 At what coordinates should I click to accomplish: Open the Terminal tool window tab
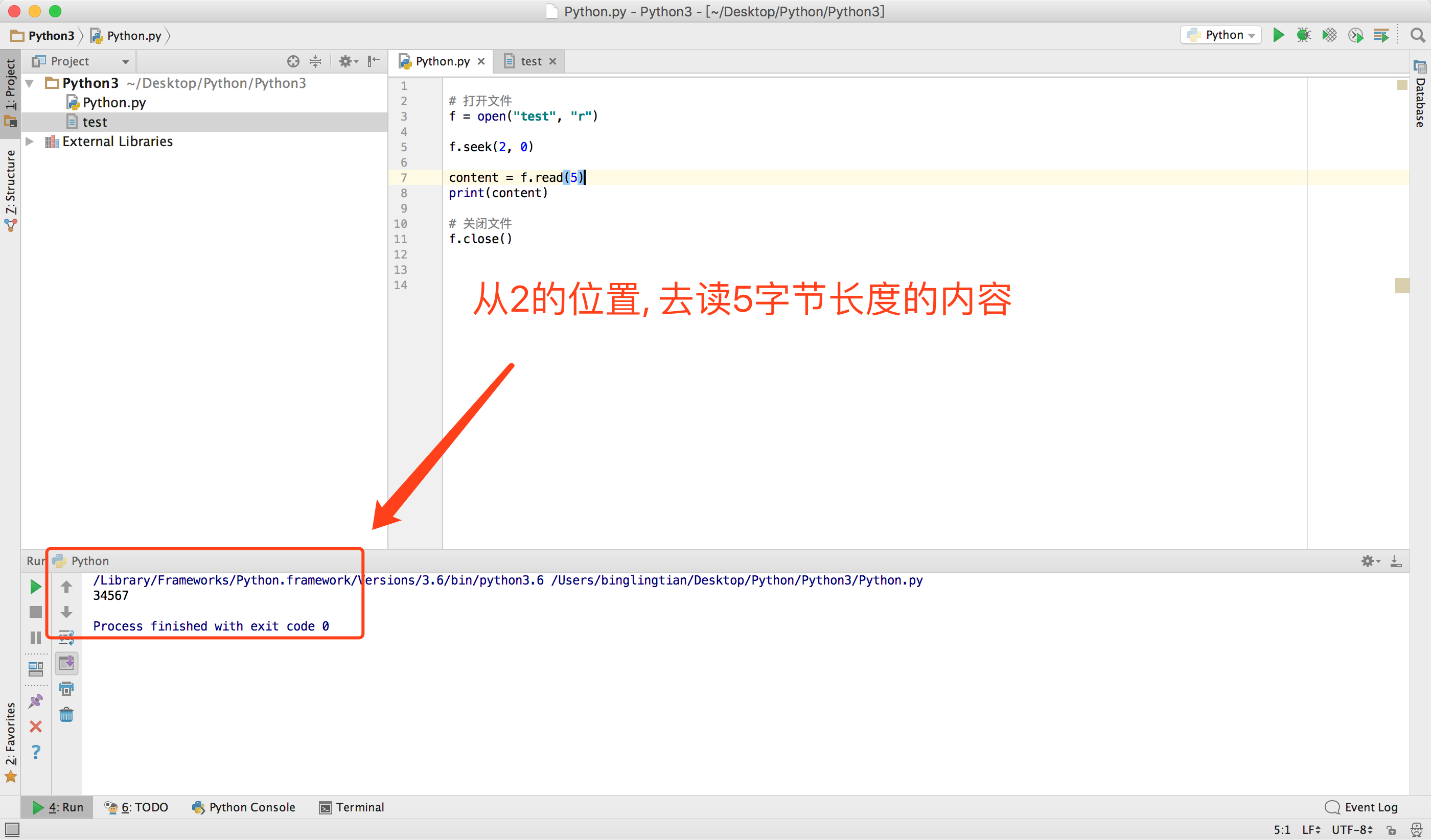pyautogui.click(x=352, y=807)
